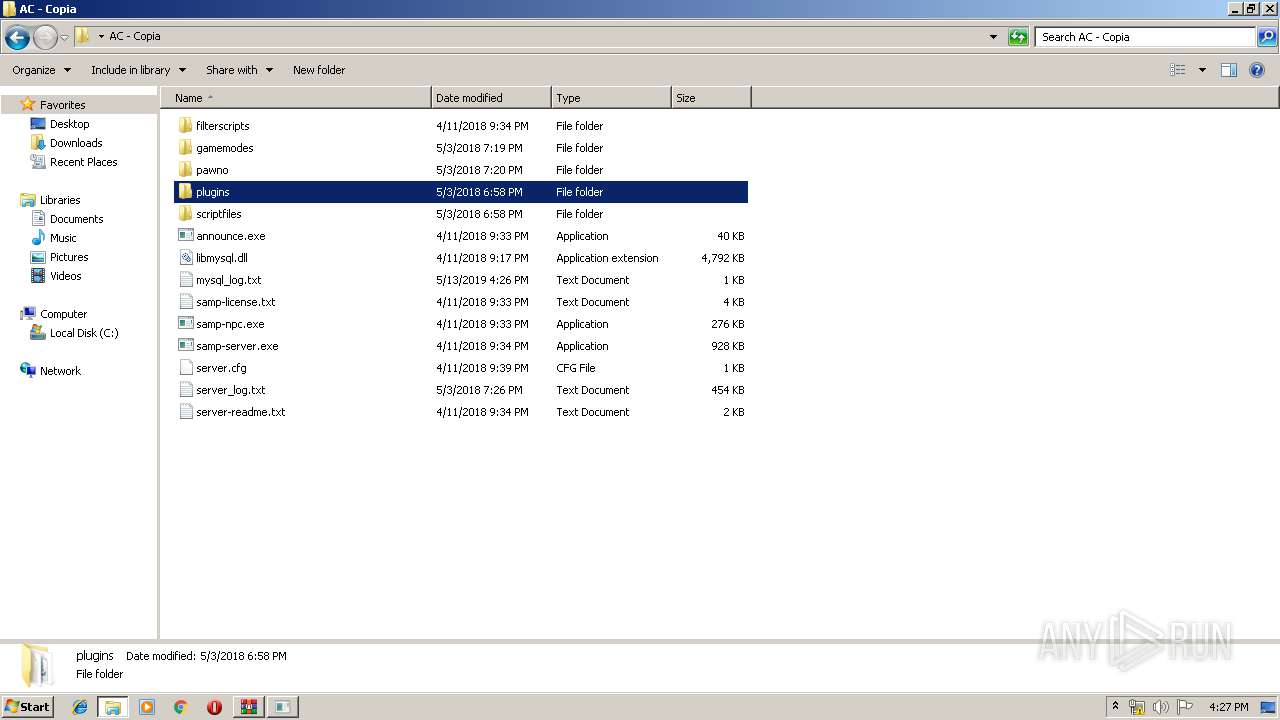Select the filterscripts folder icon
Screen dimensions: 1280x720
click(185, 126)
